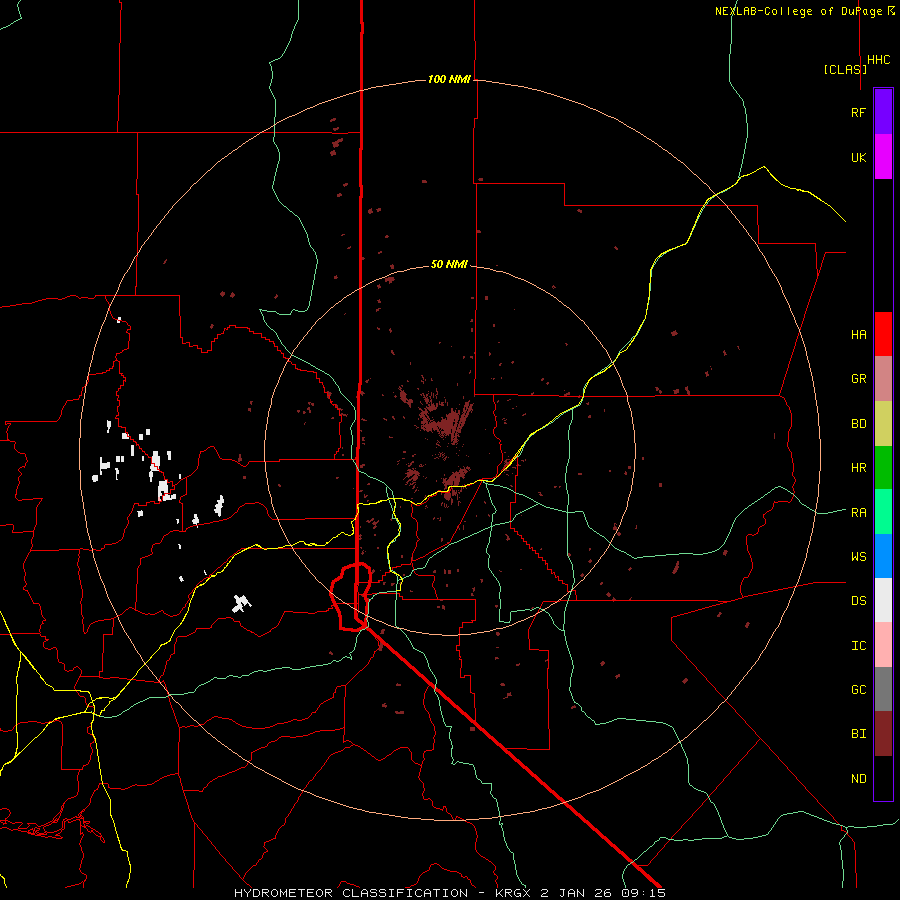Pick the WS blue legend swatch

[x=883, y=556]
